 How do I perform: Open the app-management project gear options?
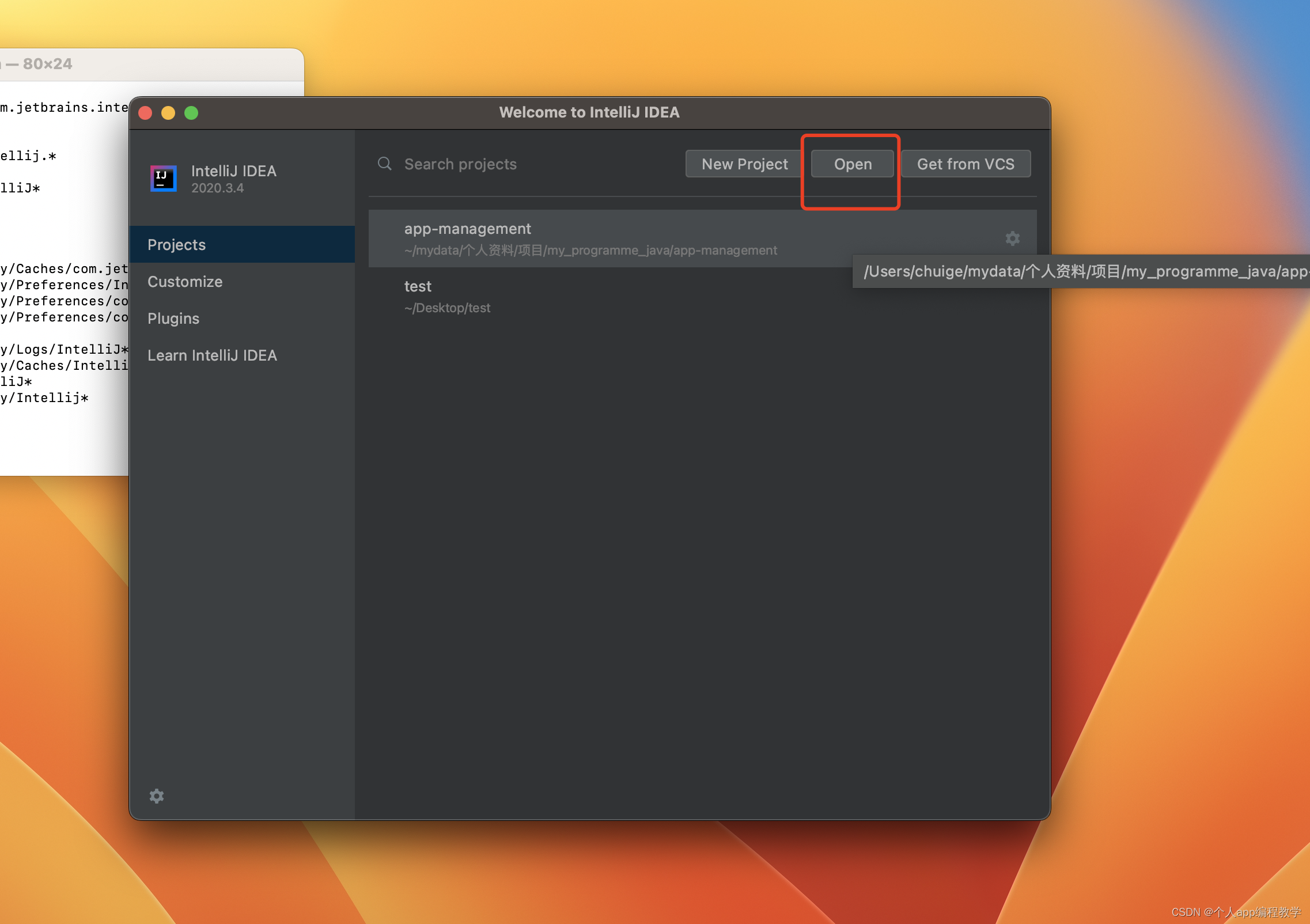tap(1013, 238)
